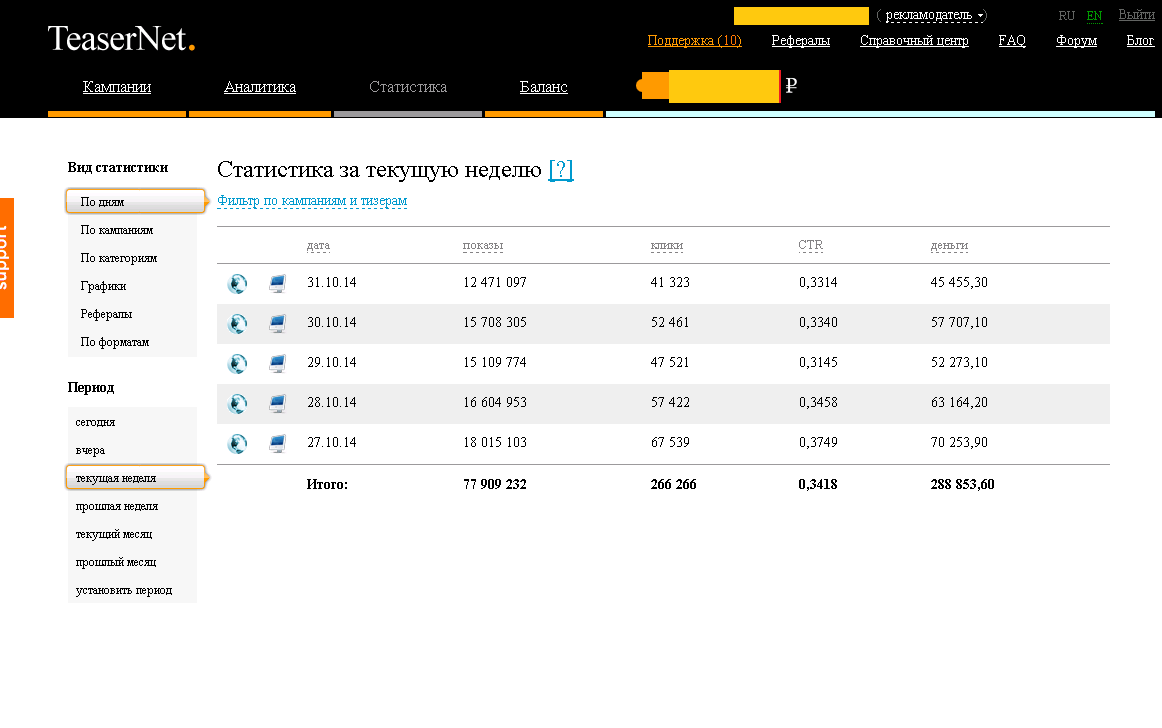Open the 'установить период' custom period option
The width and height of the screenshot is (1162, 728).
point(123,590)
